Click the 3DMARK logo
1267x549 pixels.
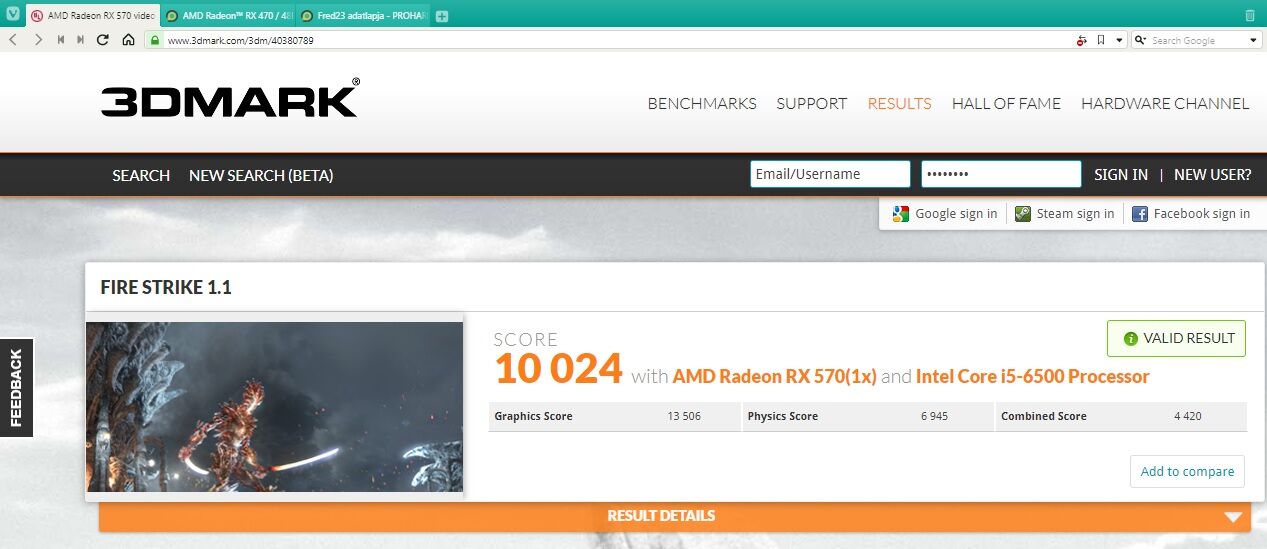[x=229, y=99]
